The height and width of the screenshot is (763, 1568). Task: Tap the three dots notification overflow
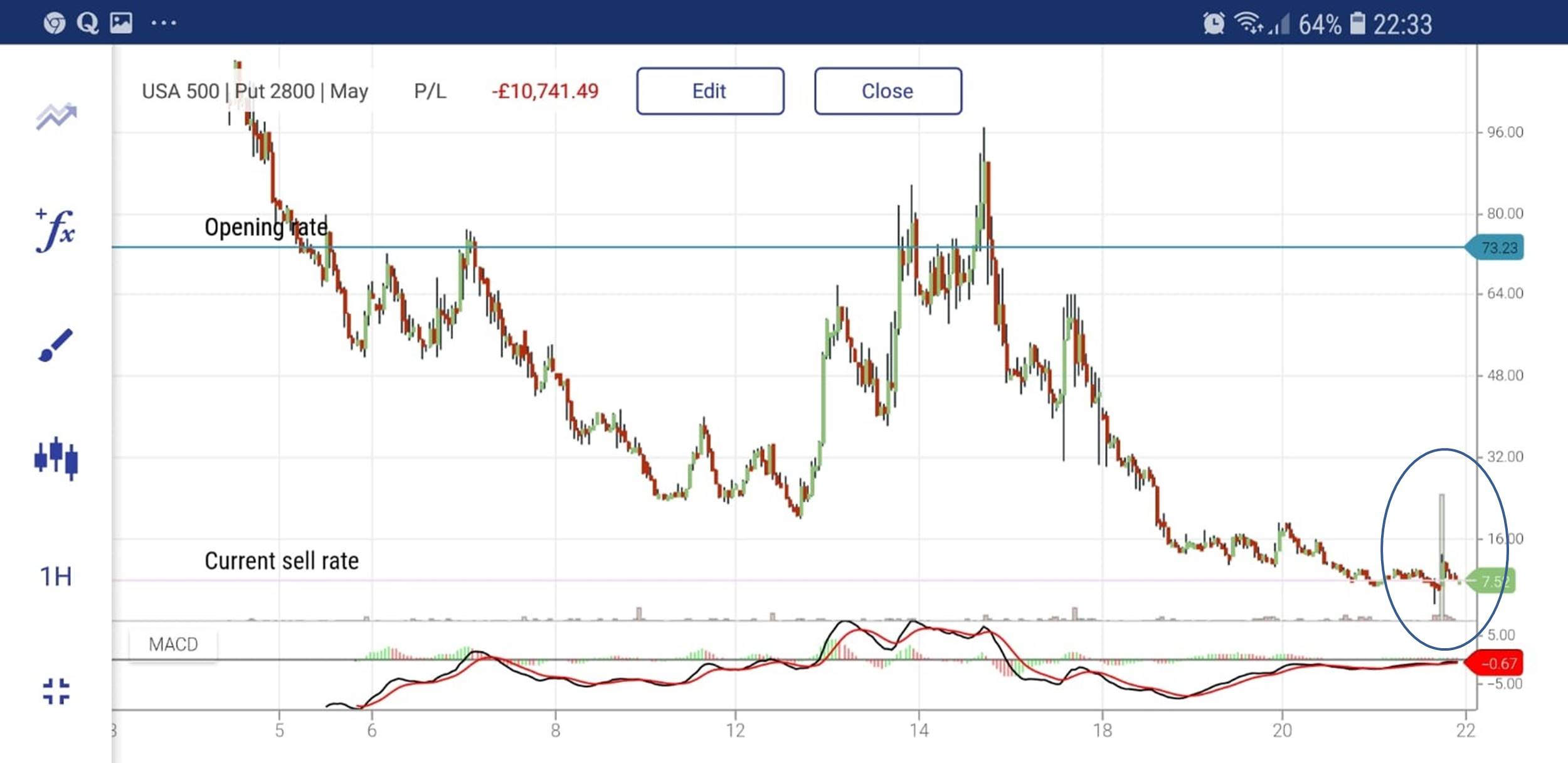coord(164,24)
